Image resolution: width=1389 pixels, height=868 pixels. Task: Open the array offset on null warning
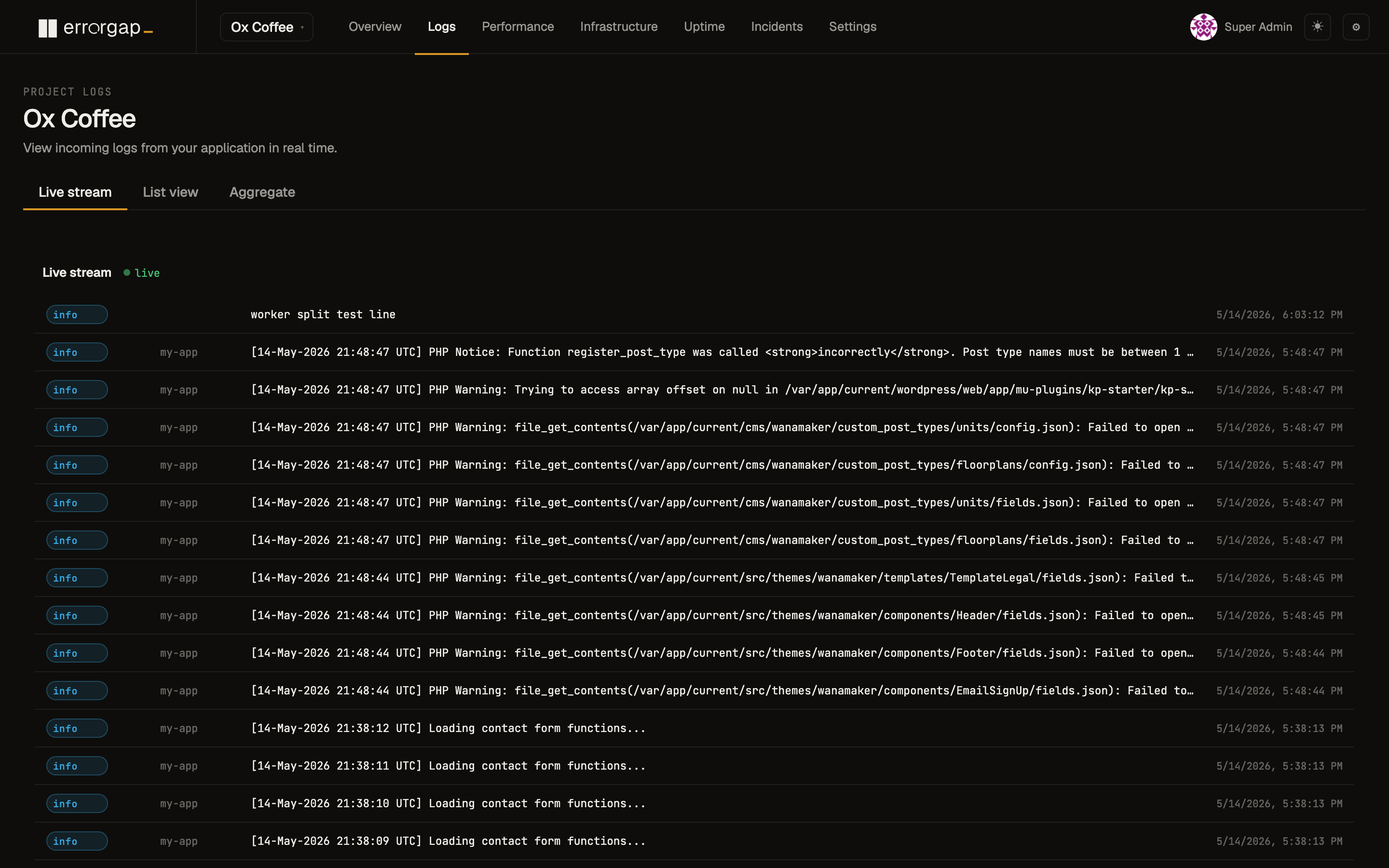click(722, 390)
